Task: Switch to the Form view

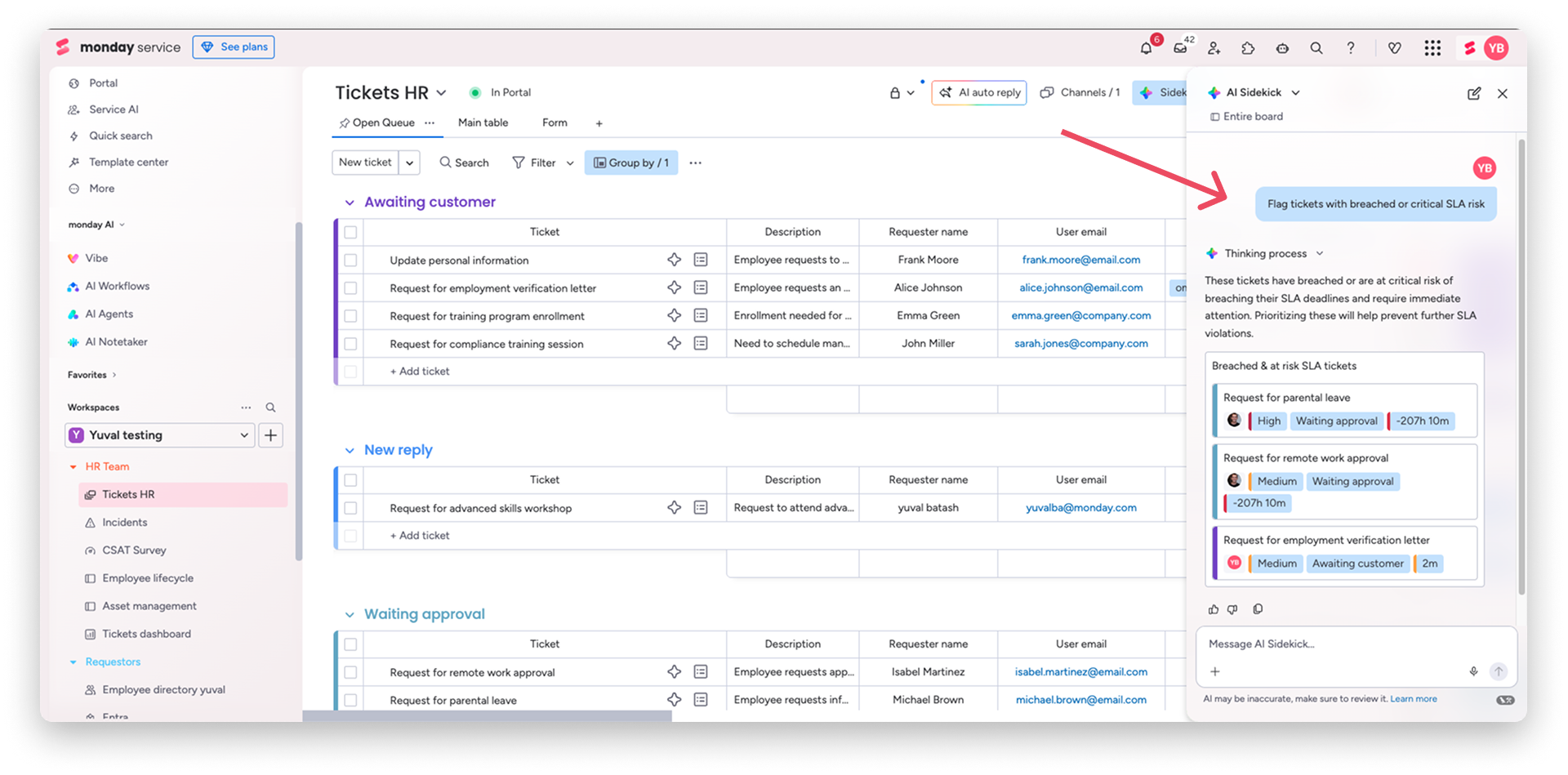Action: pyautogui.click(x=555, y=122)
